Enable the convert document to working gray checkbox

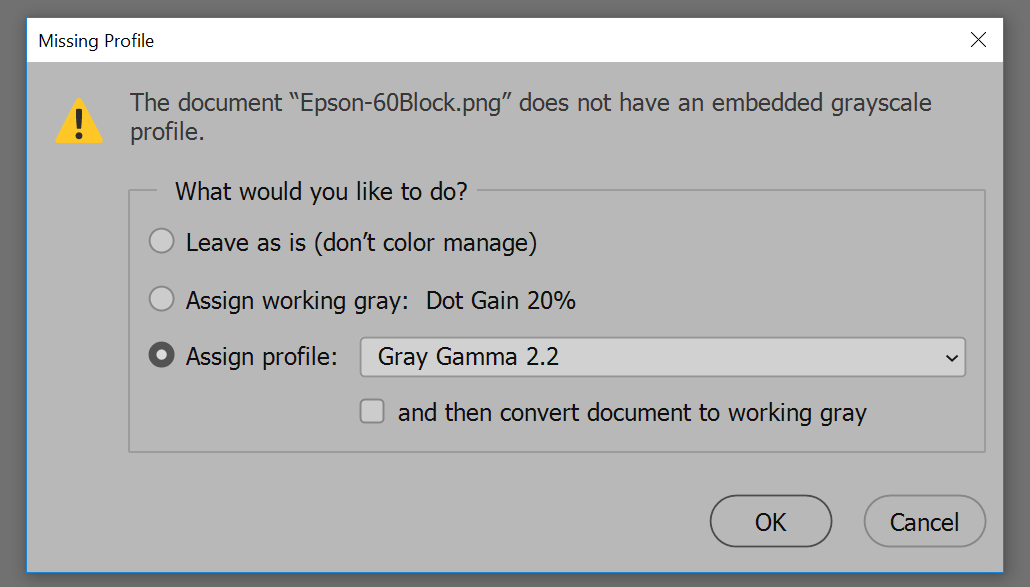point(372,412)
